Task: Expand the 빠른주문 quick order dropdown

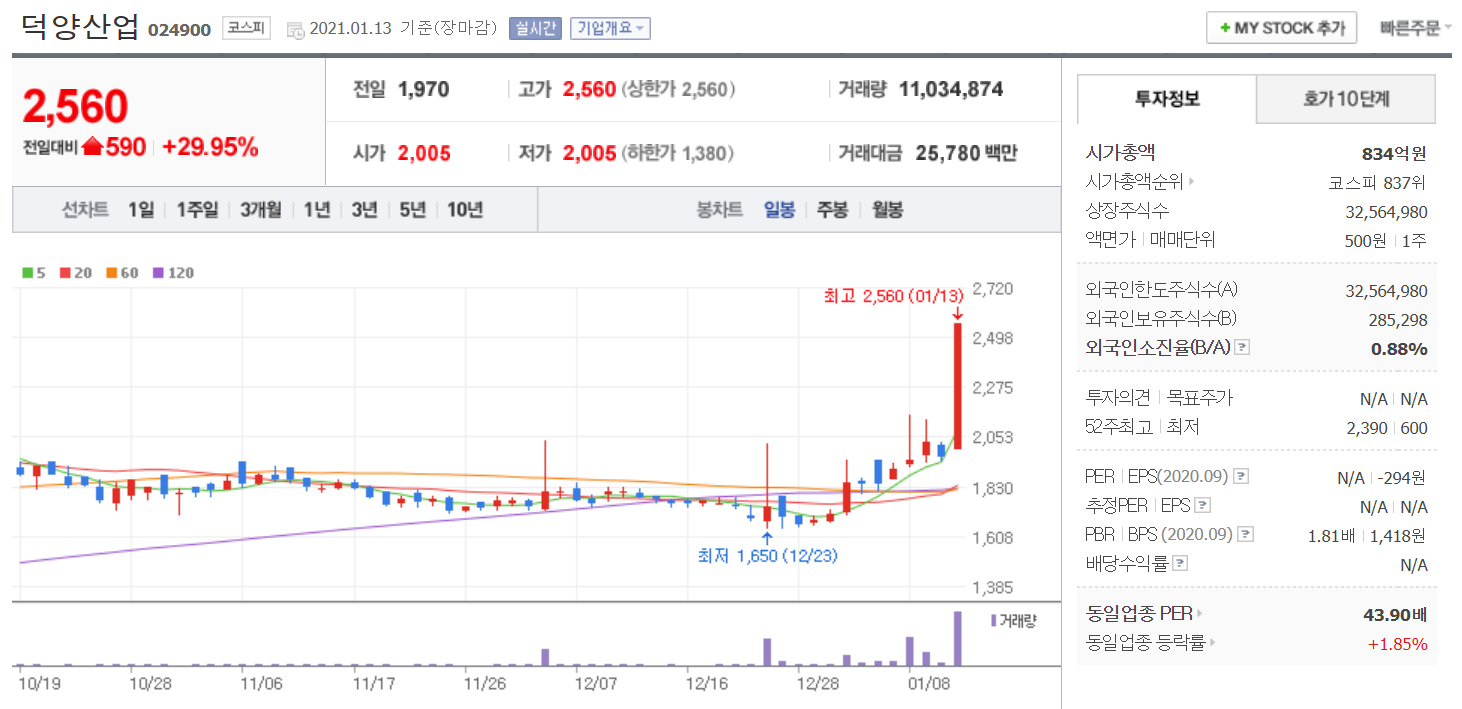Action: click(1415, 28)
